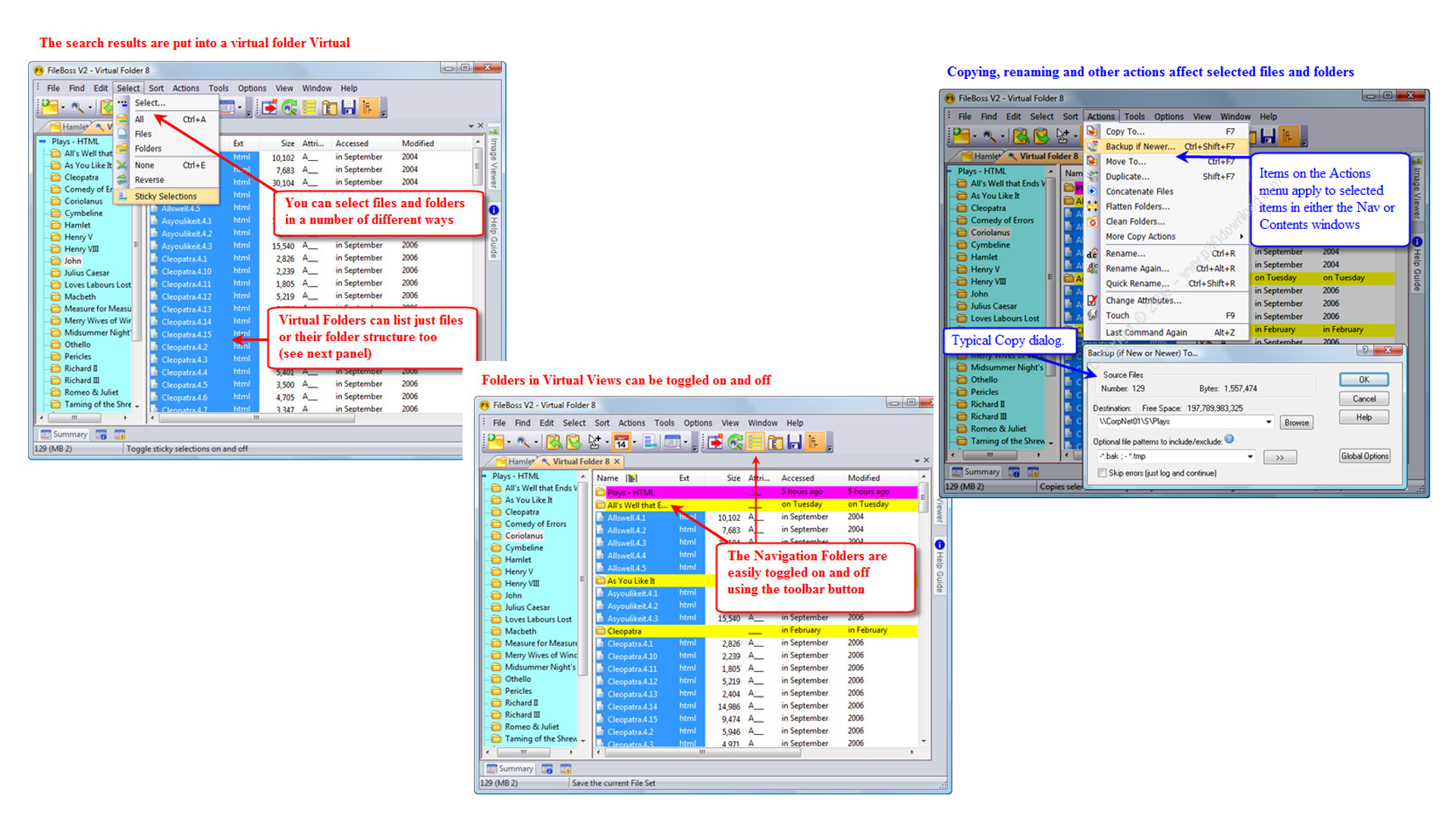Image resolution: width=1456 pixels, height=819 pixels.
Task: Click the folder tree structure toolbar icon
Action: (814, 442)
